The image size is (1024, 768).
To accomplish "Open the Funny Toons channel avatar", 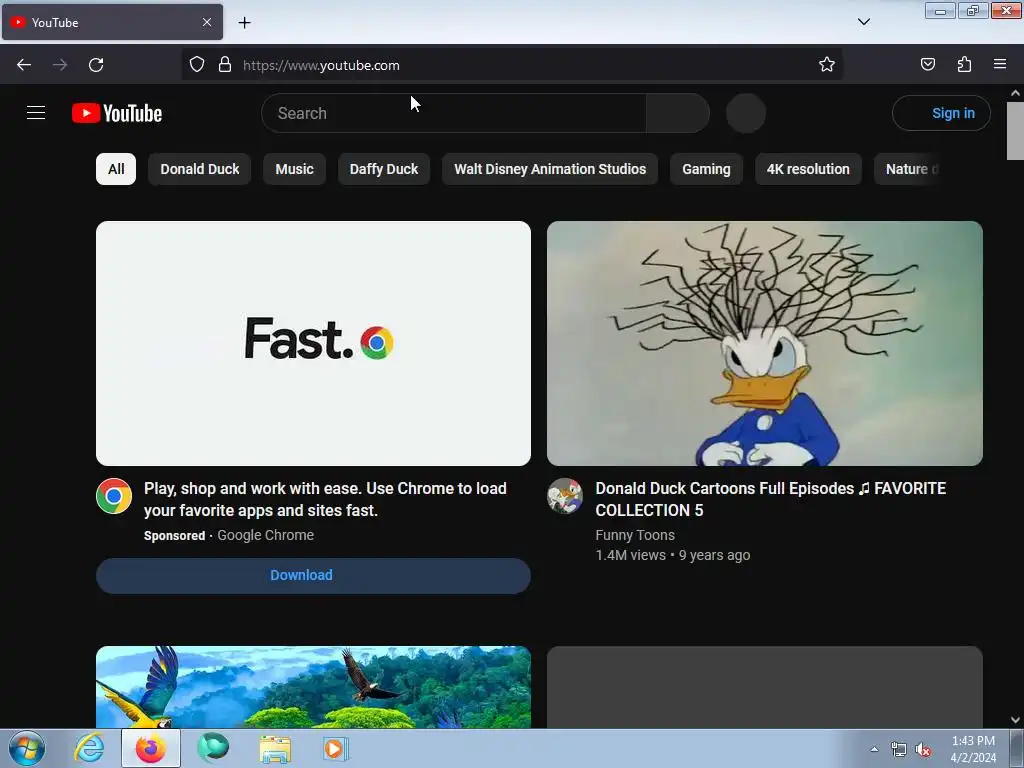I will [565, 496].
